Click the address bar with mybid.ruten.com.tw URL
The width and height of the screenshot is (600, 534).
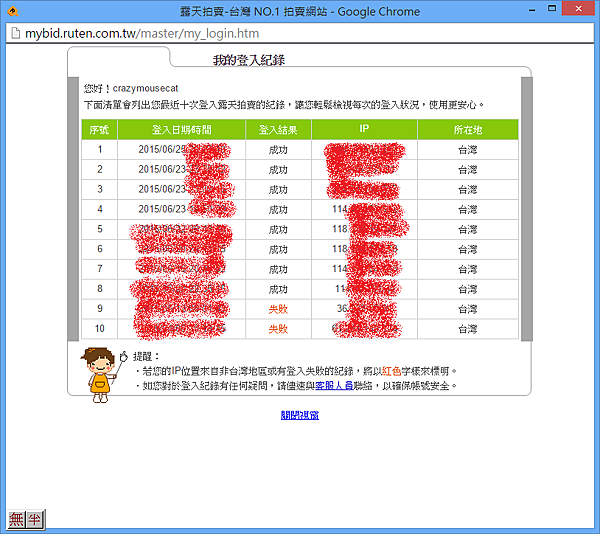tap(300, 33)
